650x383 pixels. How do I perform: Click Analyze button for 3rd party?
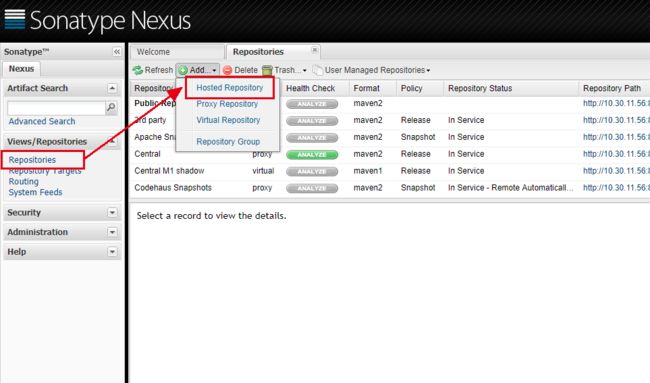[x=312, y=121]
